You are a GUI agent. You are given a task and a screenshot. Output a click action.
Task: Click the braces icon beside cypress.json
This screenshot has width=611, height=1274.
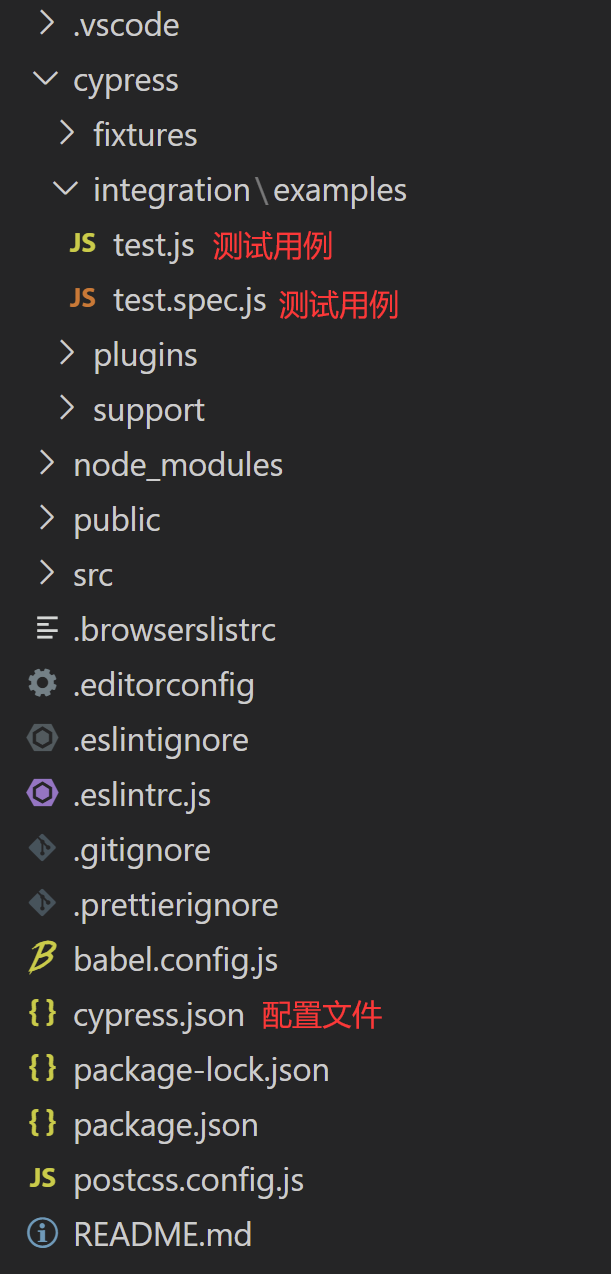pyautogui.click(x=42, y=1013)
